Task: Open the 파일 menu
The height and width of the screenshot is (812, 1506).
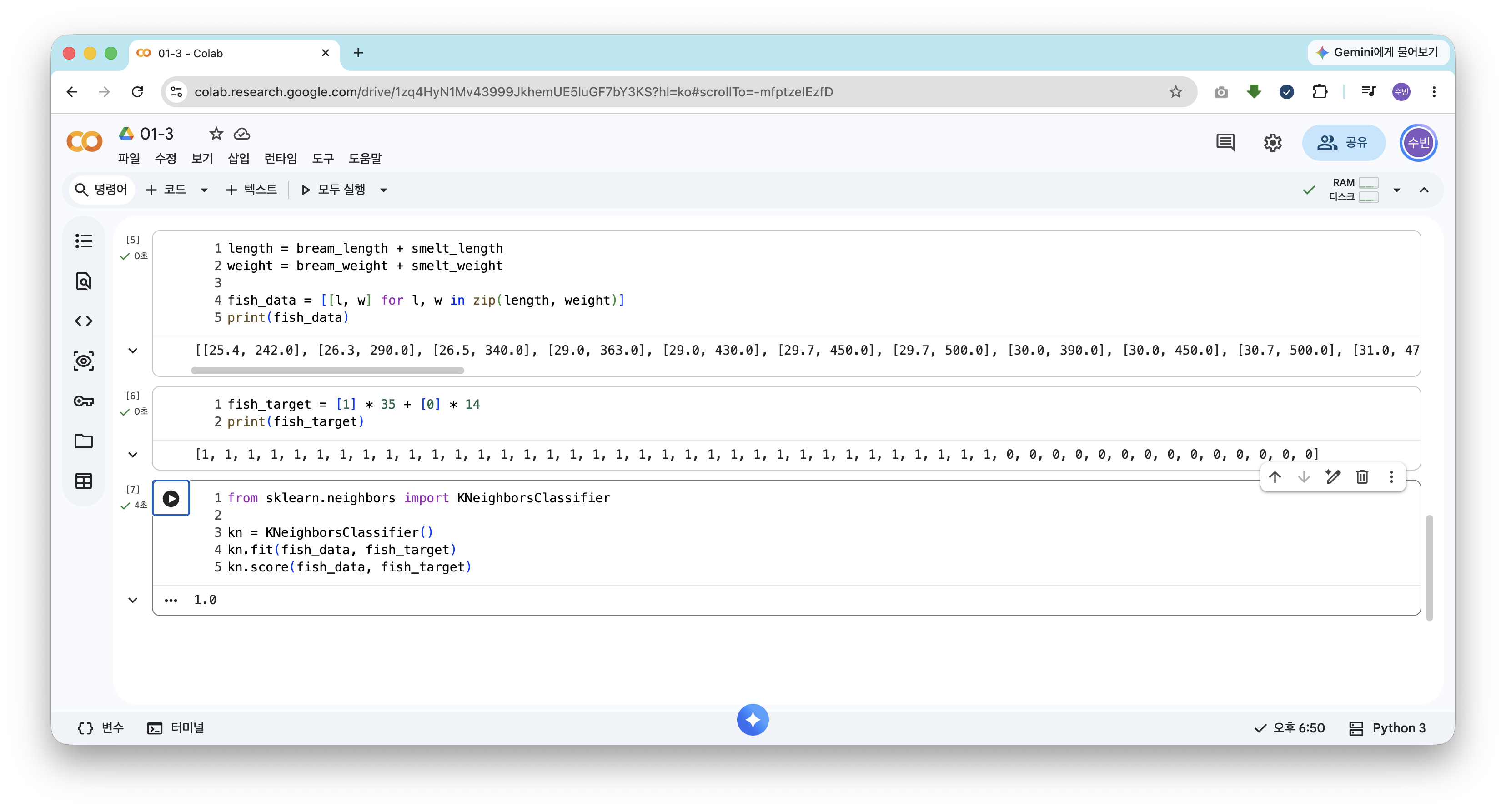Action: (x=129, y=158)
